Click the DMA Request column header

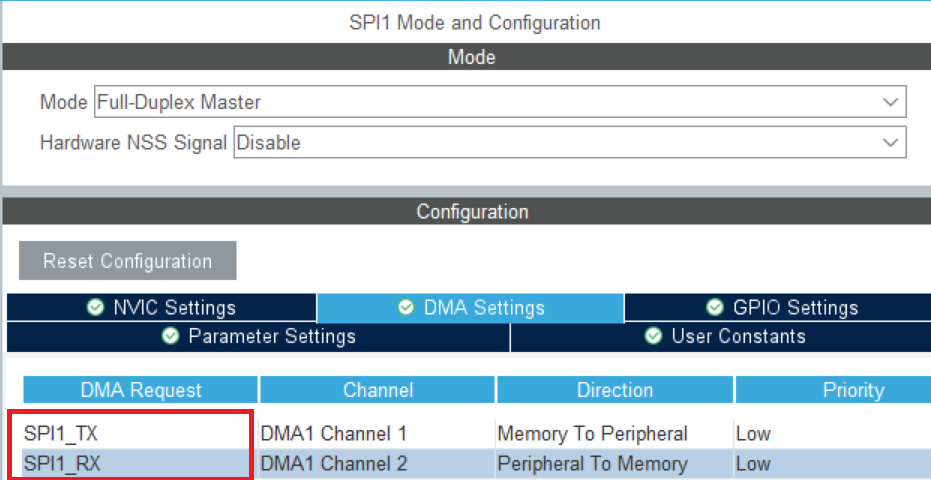(x=141, y=390)
